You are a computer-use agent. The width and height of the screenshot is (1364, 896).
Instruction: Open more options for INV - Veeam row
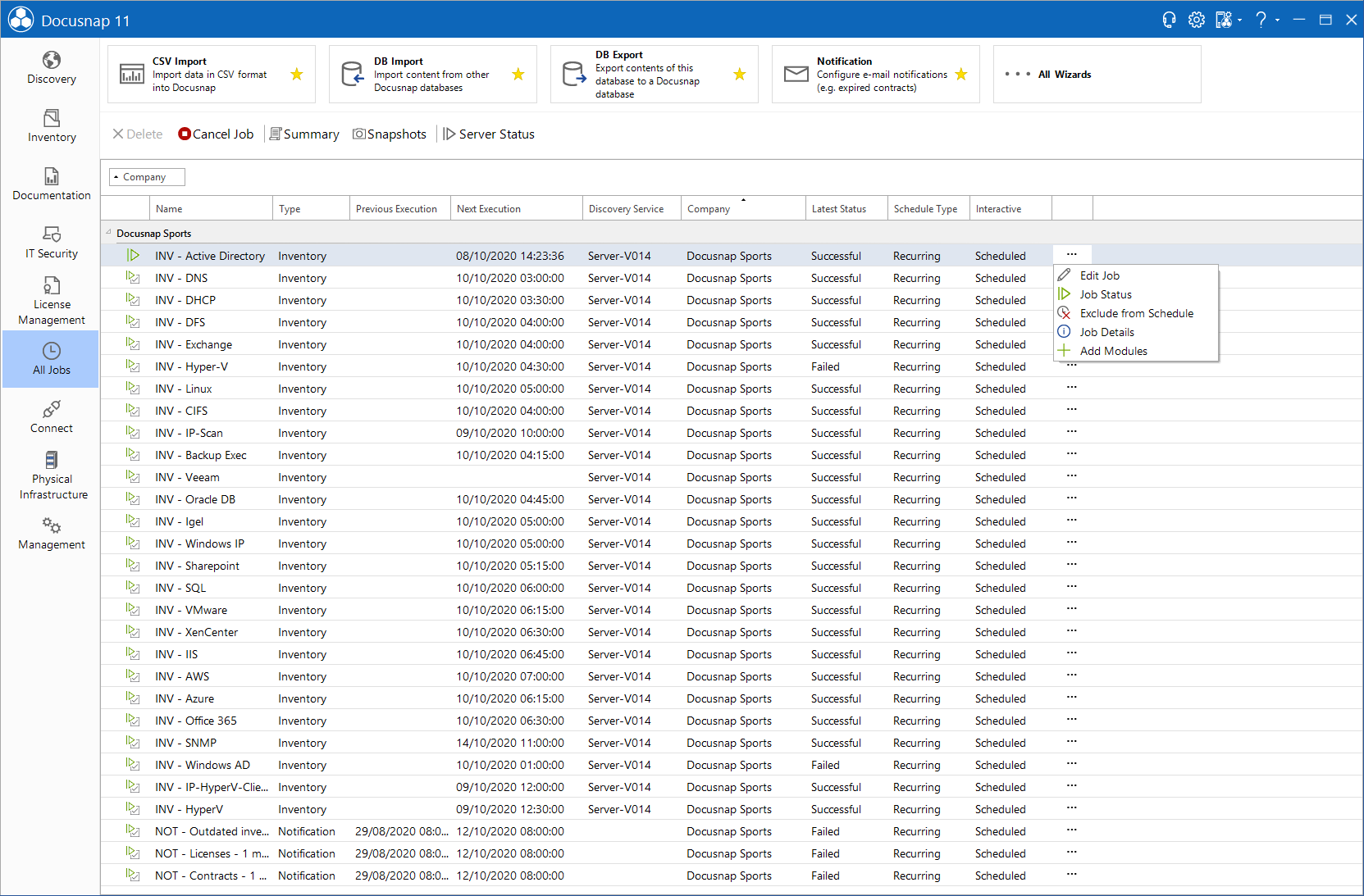pos(1072,475)
